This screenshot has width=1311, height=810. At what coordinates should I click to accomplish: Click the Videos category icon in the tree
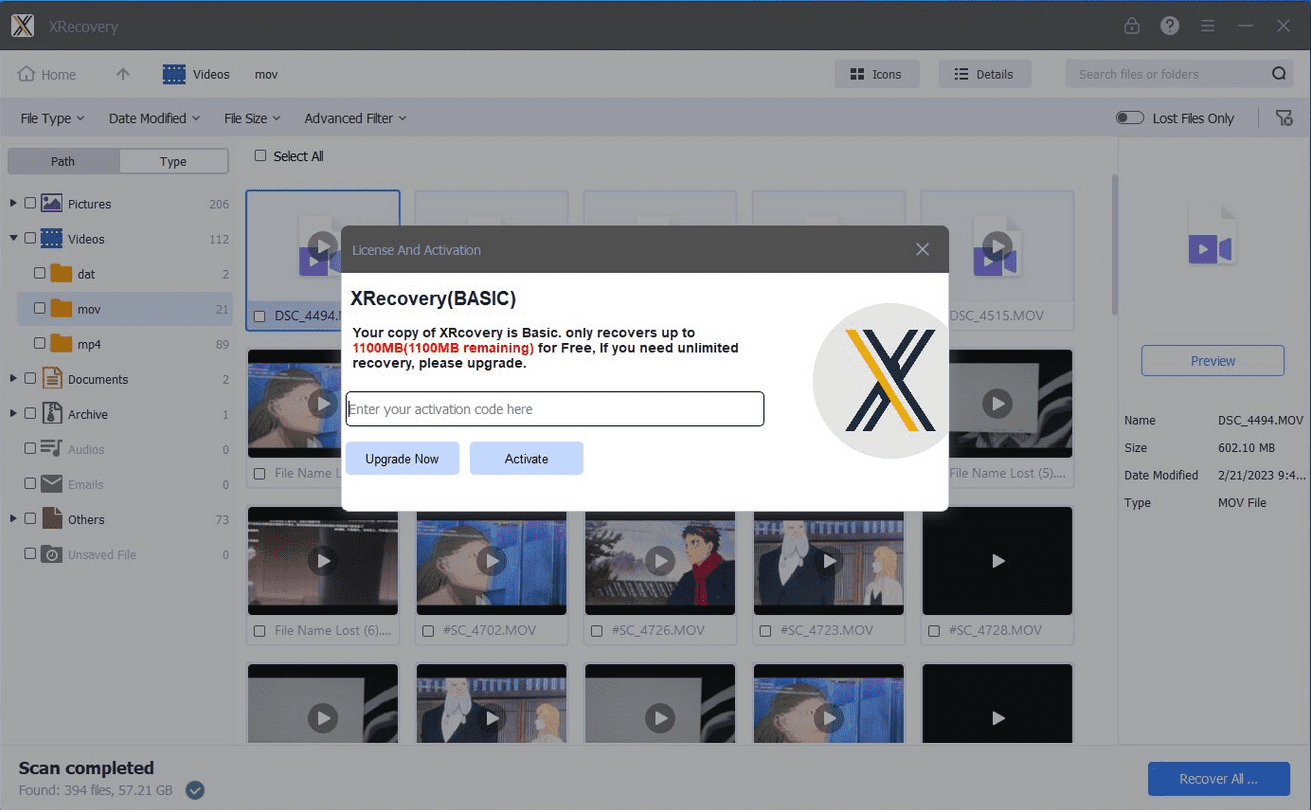click(52, 238)
